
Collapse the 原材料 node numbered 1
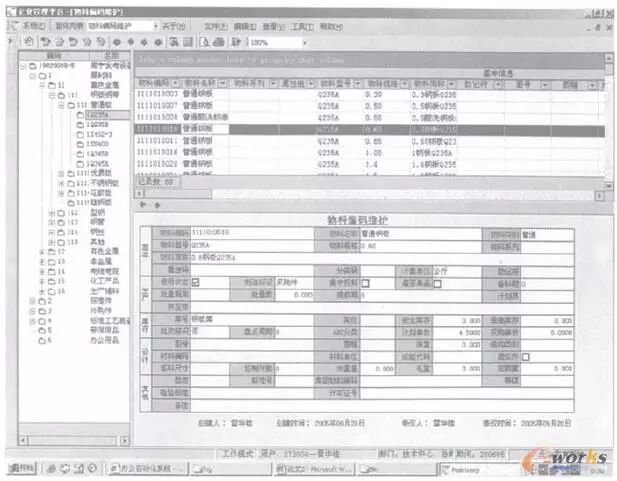tap(33, 75)
